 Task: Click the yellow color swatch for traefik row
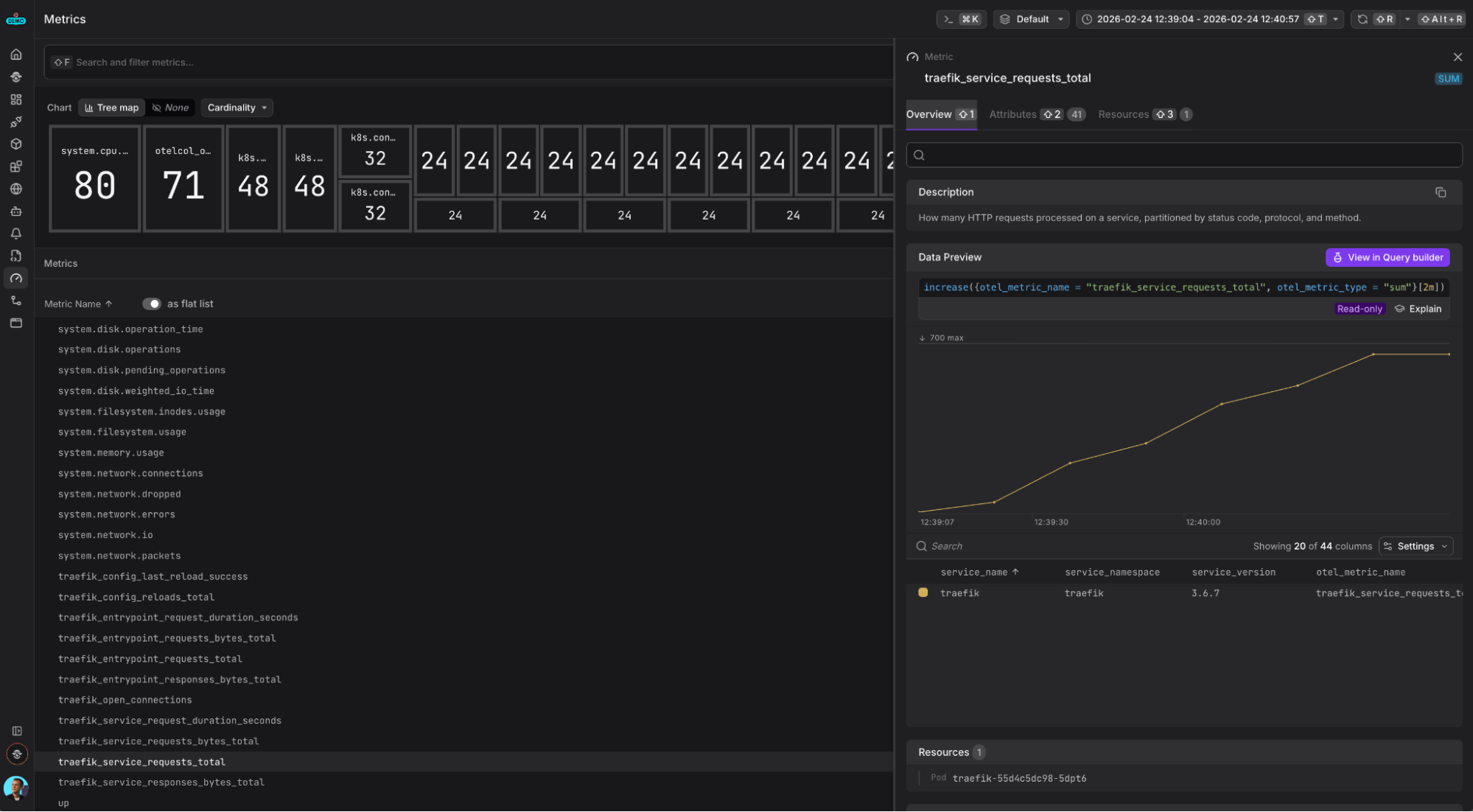pos(923,592)
